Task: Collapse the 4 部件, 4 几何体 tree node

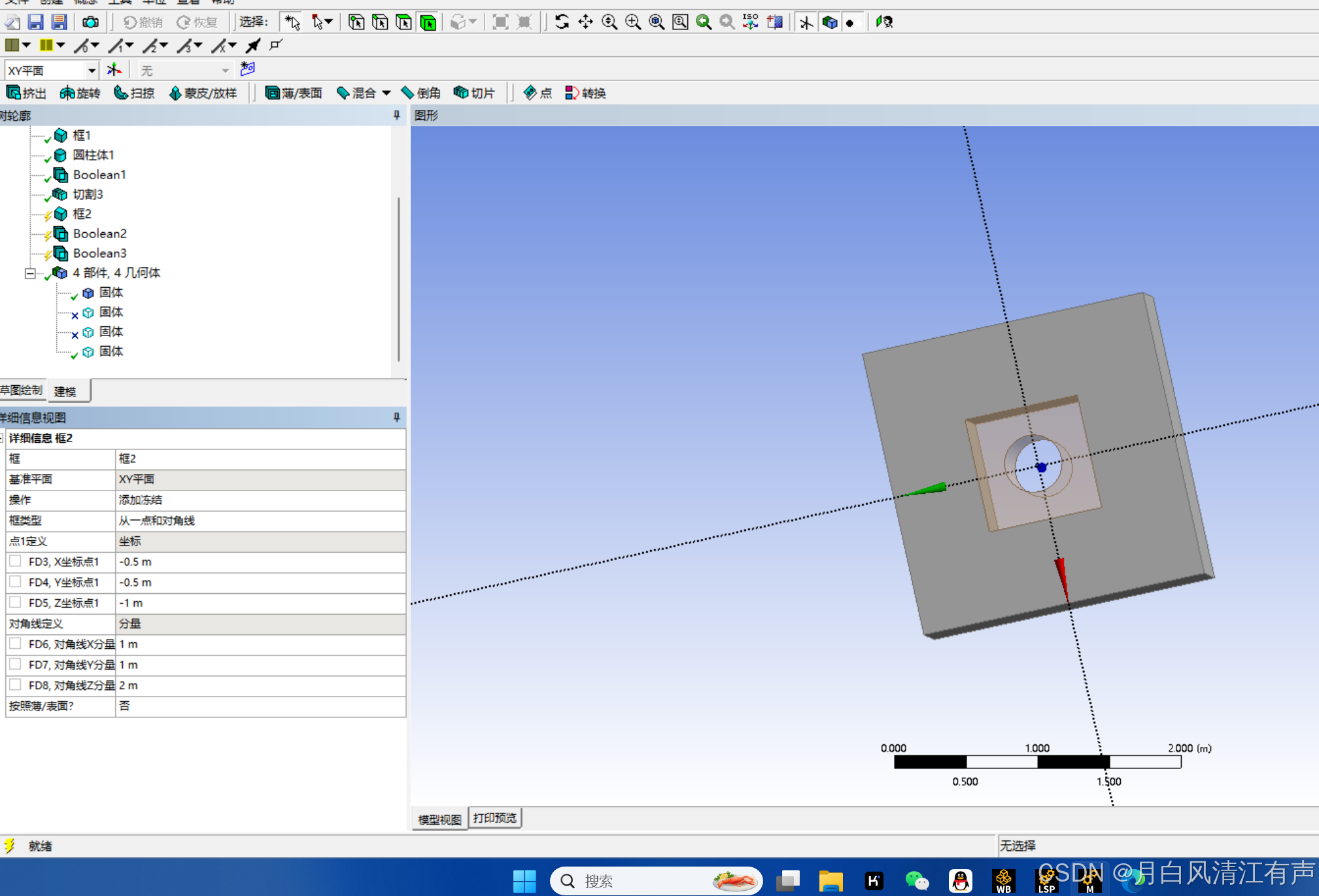Action: click(x=30, y=273)
